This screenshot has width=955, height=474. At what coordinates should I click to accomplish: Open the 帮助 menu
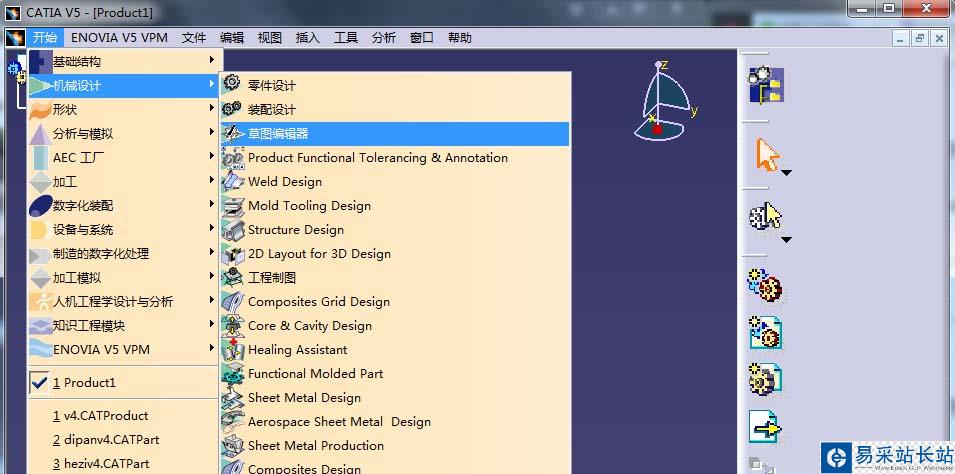459,38
